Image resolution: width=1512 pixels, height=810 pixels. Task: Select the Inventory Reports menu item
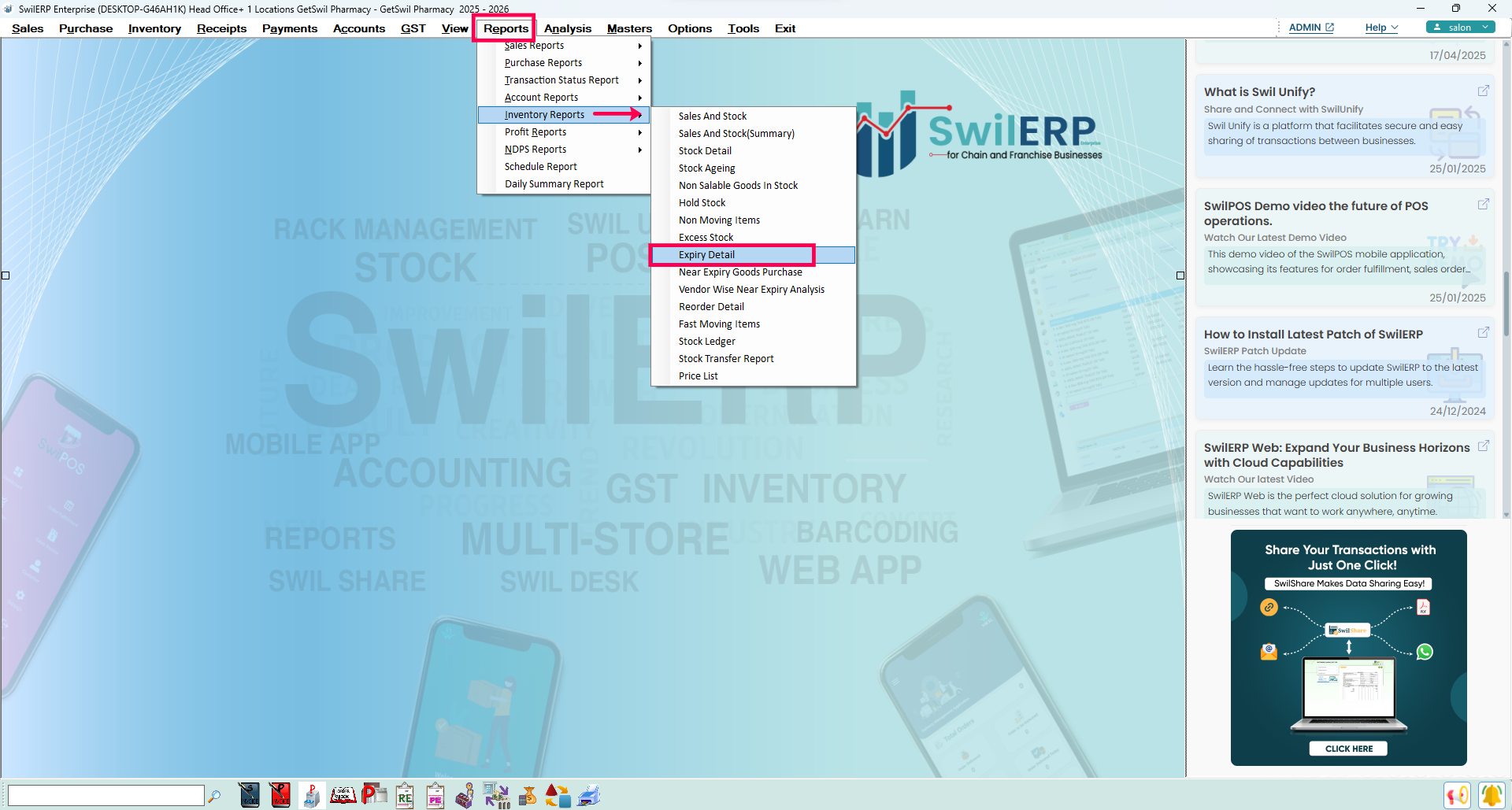(564, 115)
